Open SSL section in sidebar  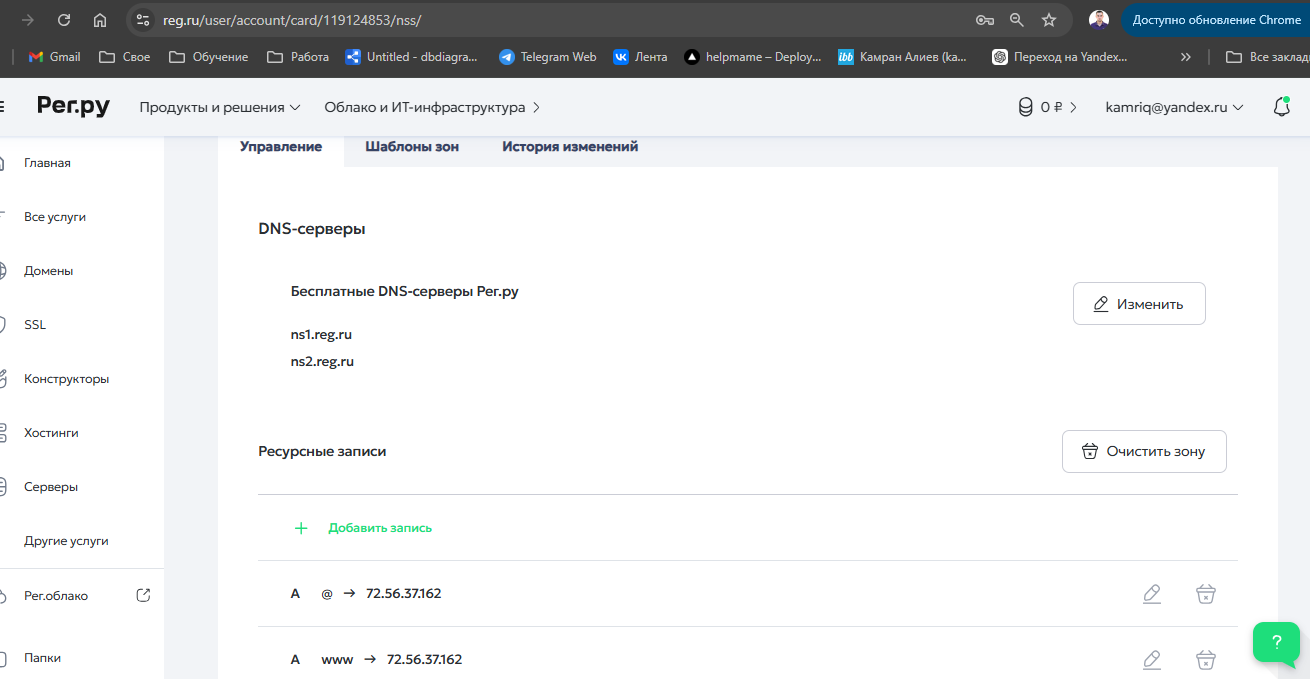[35, 325]
